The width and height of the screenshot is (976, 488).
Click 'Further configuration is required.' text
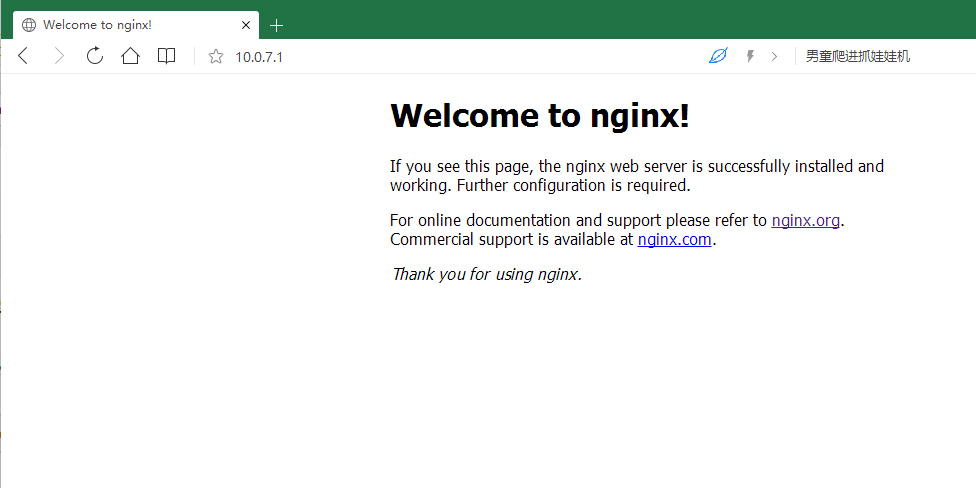[x=573, y=185]
